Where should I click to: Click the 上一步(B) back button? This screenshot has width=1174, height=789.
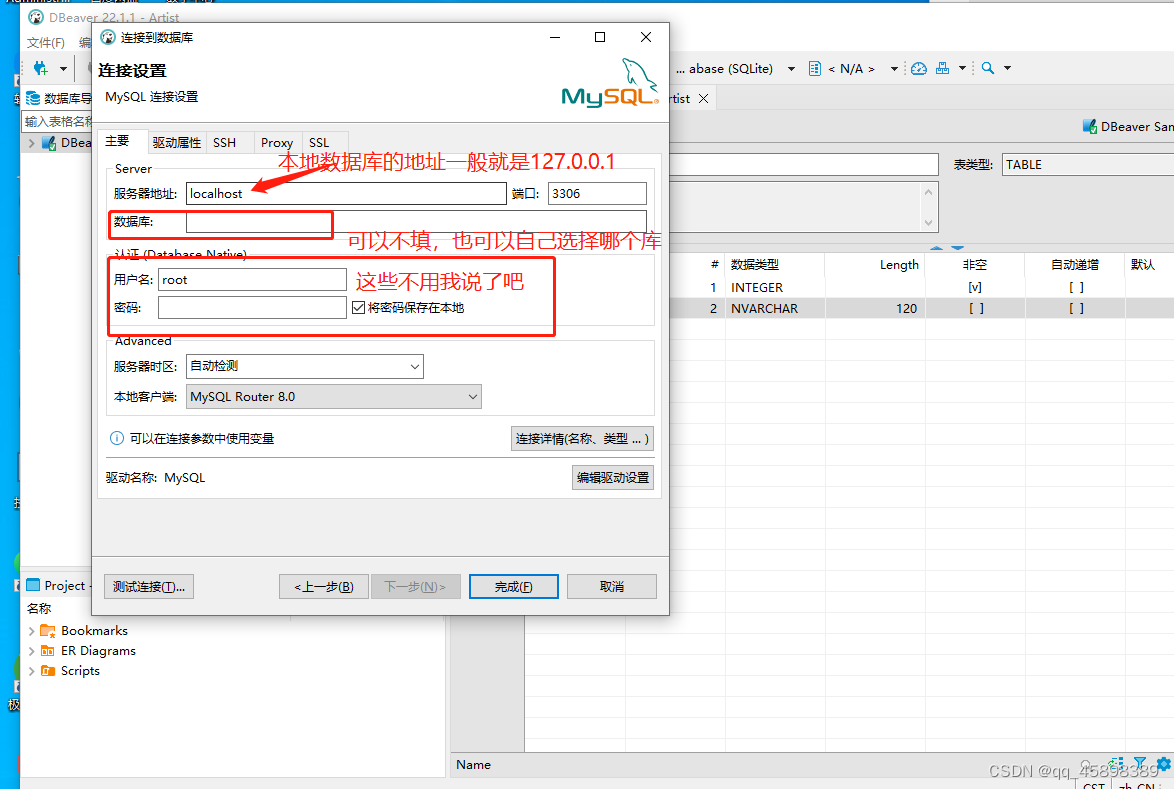324,587
